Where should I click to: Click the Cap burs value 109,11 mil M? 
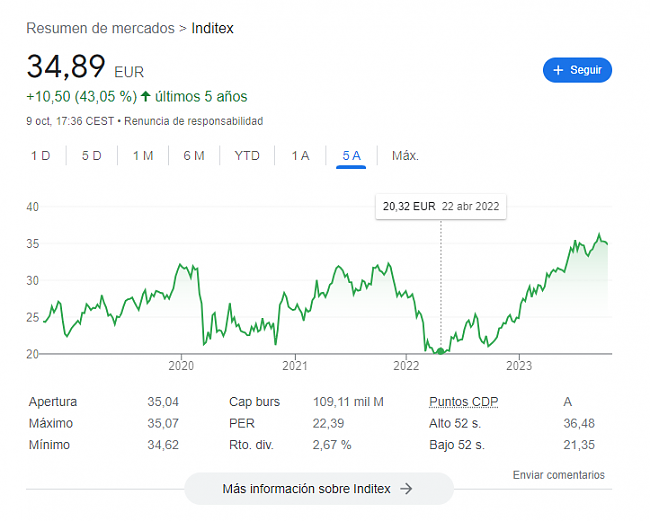348,402
